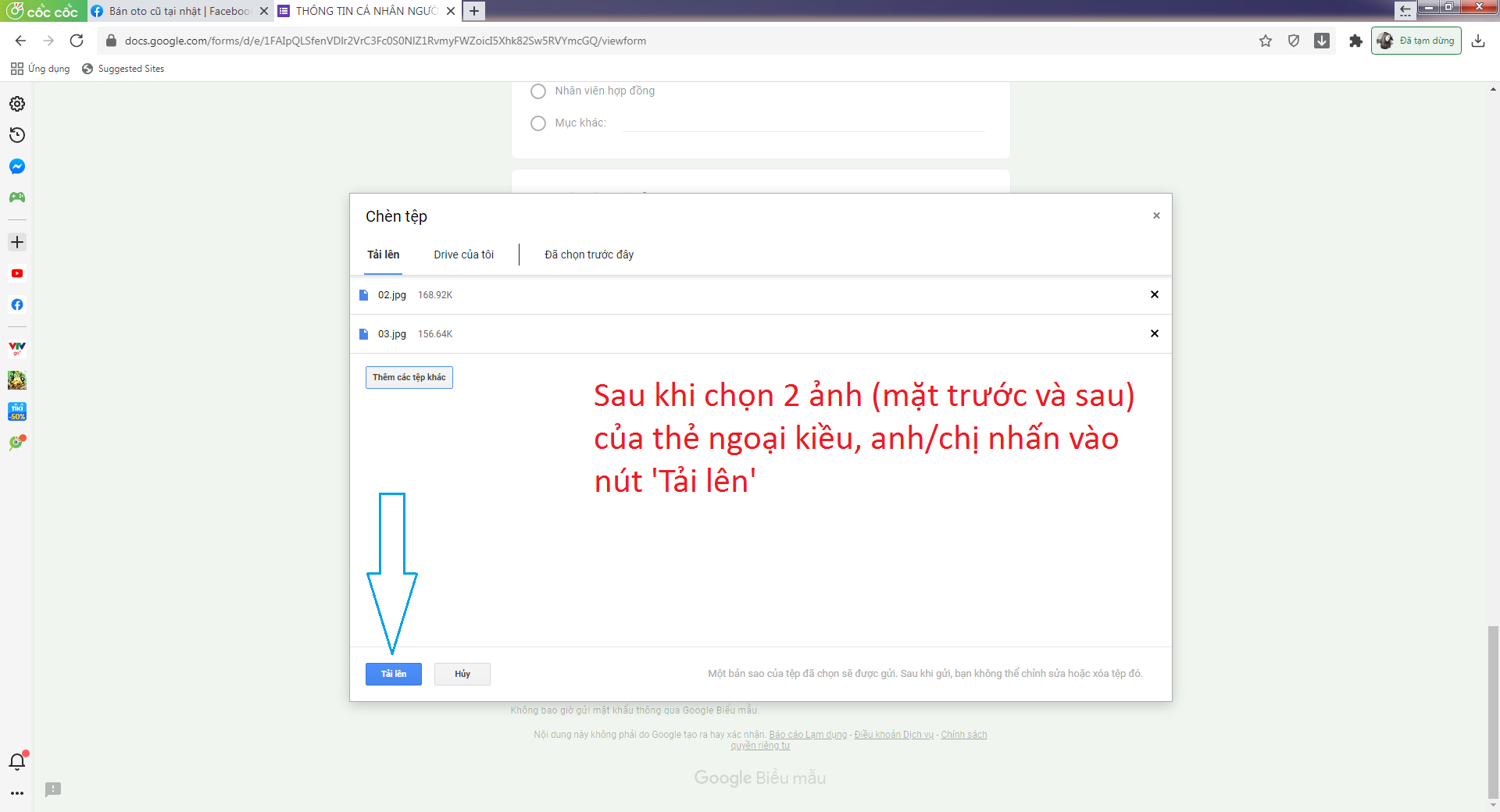The width and height of the screenshot is (1500, 812).
Task: Remove the 03.jpg file
Action: tap(1155, 333)
